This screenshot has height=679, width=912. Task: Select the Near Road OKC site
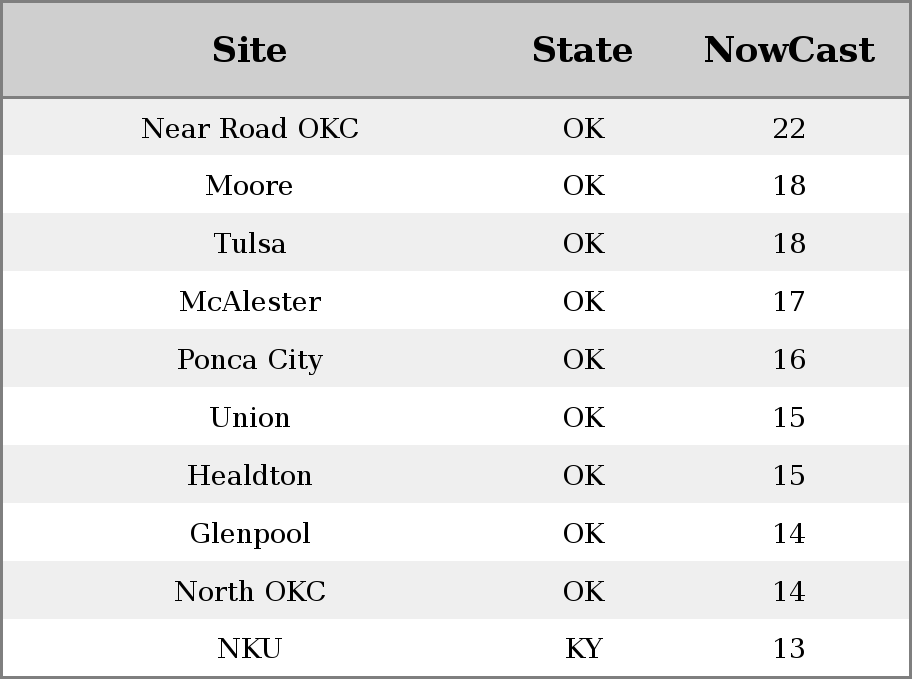click(250, 128)
